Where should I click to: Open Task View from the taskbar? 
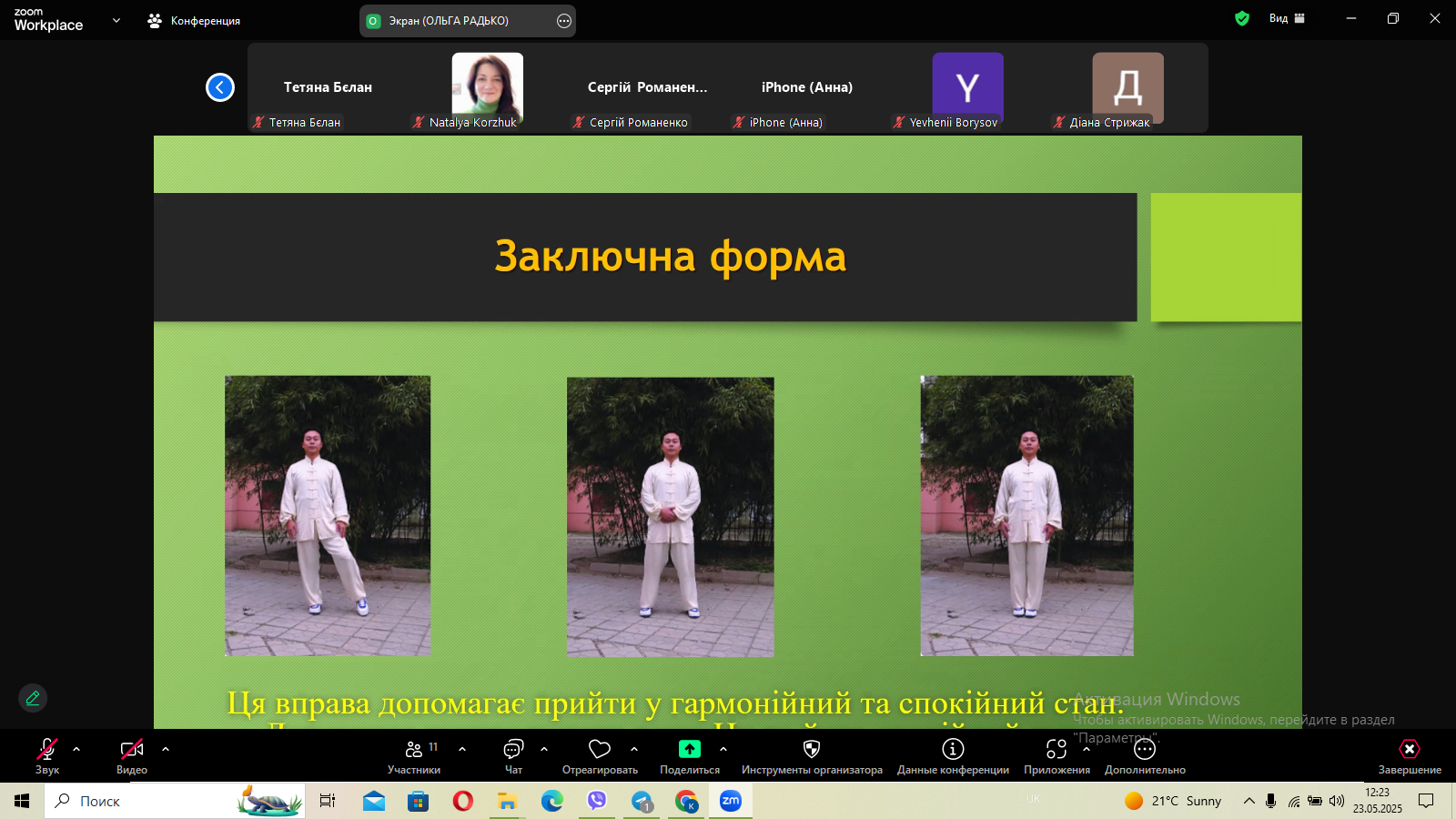[328, 801]
